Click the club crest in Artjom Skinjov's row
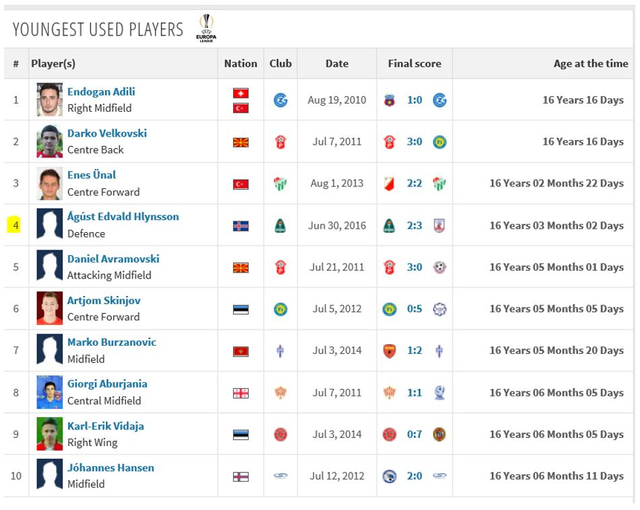Viewport: 640px width, 510px height. pyautogui.click(x=281, y=309)
